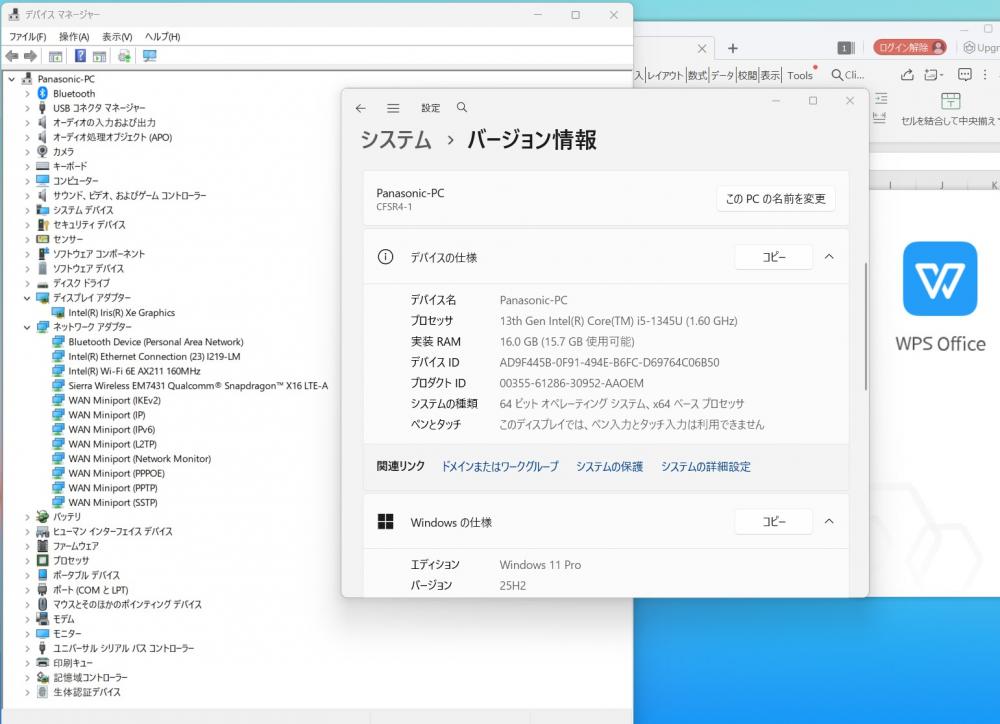
Task: Collapse the Windows の仕様 section chevron
Action: pos(829,521)
